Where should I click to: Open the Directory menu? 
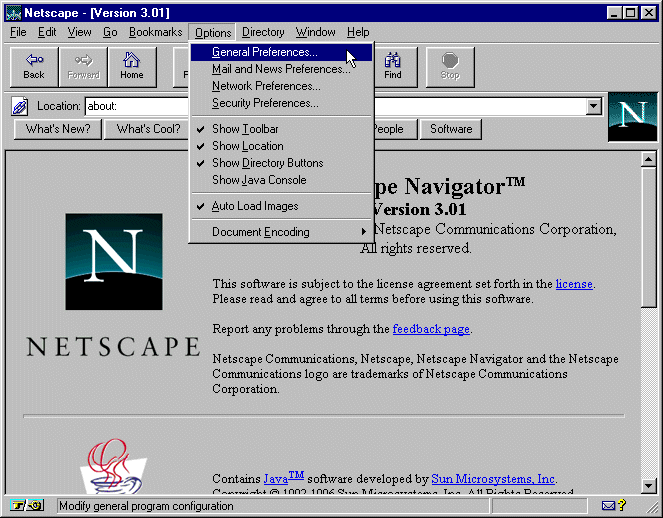click(x=263, y=32)
